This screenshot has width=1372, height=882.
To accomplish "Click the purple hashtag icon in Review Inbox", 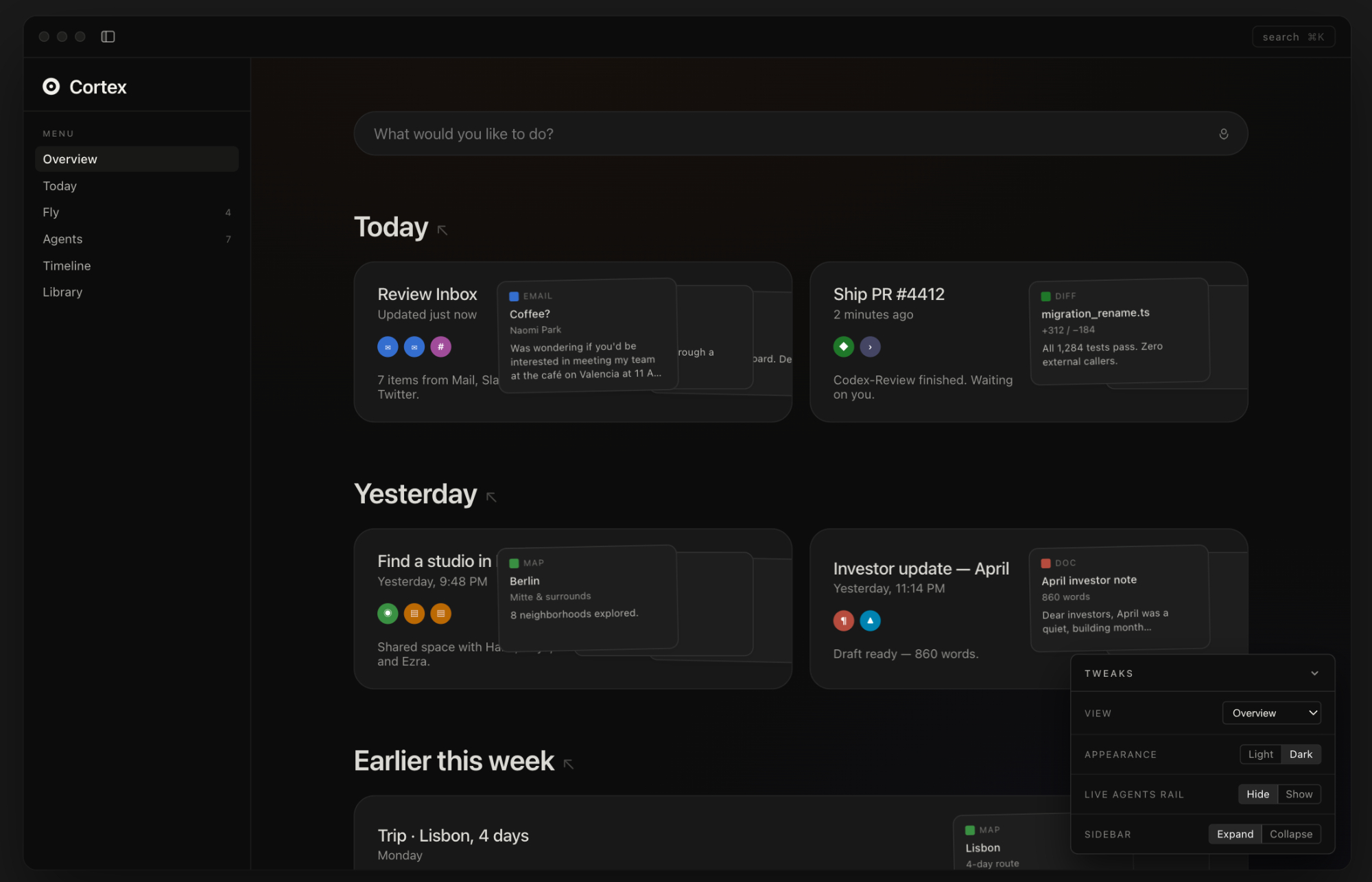I will pyautogui.click(x=440, y=347).
